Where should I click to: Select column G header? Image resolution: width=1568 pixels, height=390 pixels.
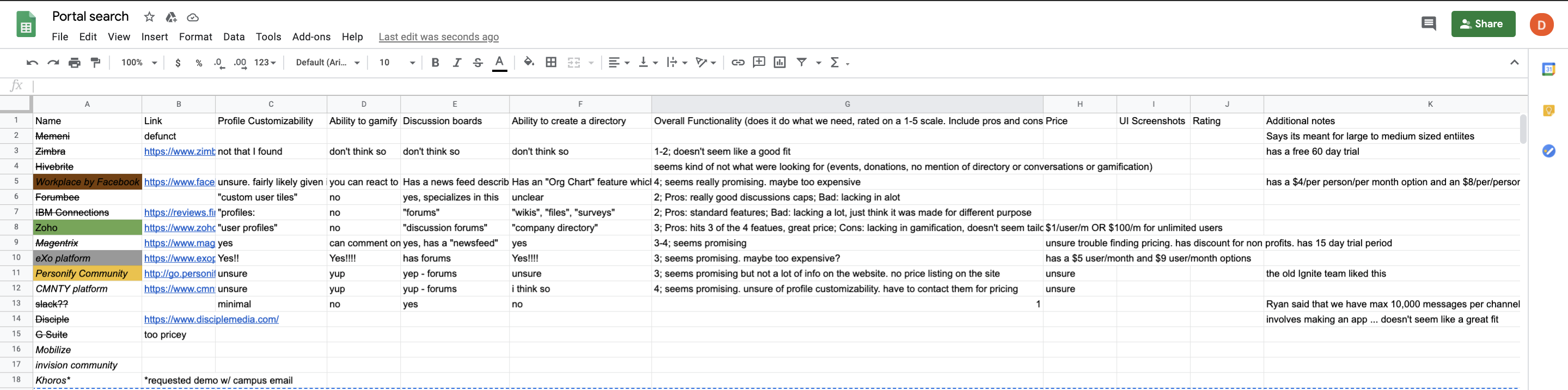point(847,104)
